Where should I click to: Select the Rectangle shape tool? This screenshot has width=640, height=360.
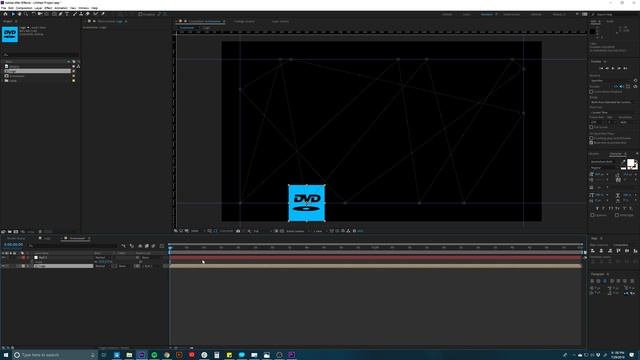point(54,14)
